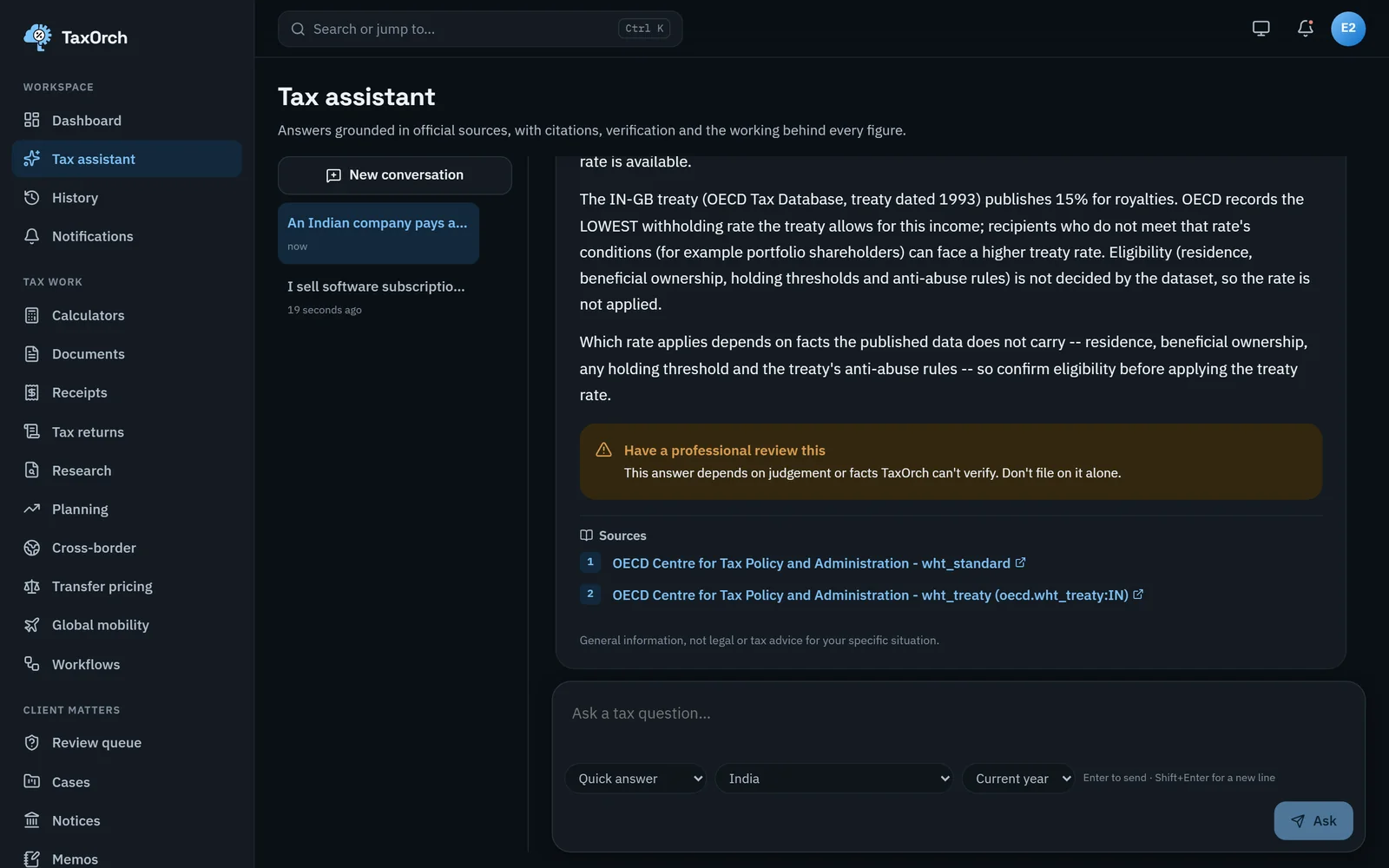Start a New conversation
Screen dimensions: 1389x868
point(395,175)
